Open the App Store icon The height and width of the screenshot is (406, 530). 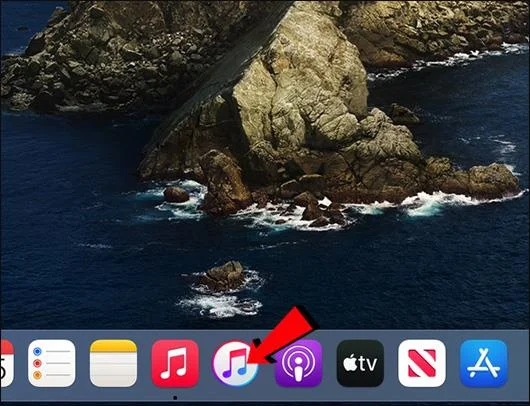coord(484,363)
